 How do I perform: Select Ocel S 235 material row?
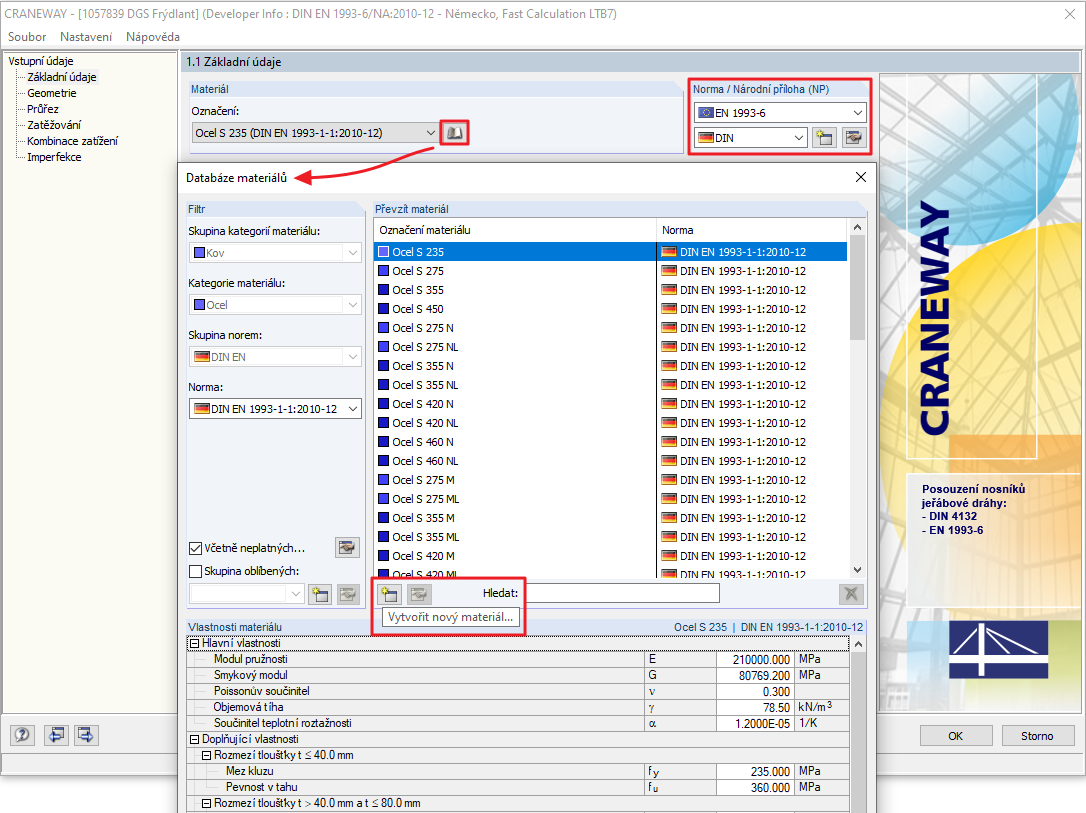point(610,252)
